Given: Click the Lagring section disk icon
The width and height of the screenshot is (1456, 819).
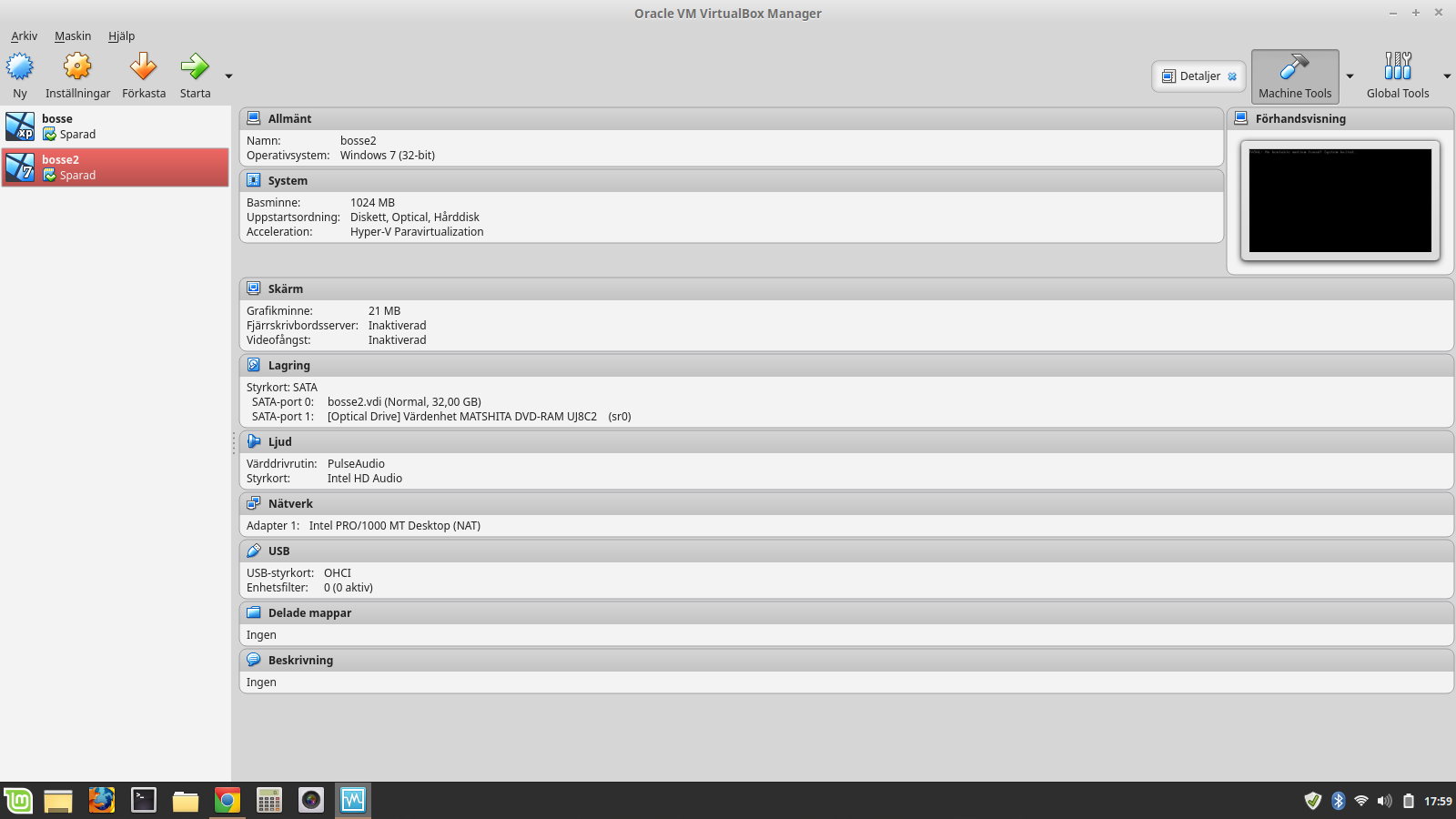Looking at the screenshot, I should (x=254, y=365).
